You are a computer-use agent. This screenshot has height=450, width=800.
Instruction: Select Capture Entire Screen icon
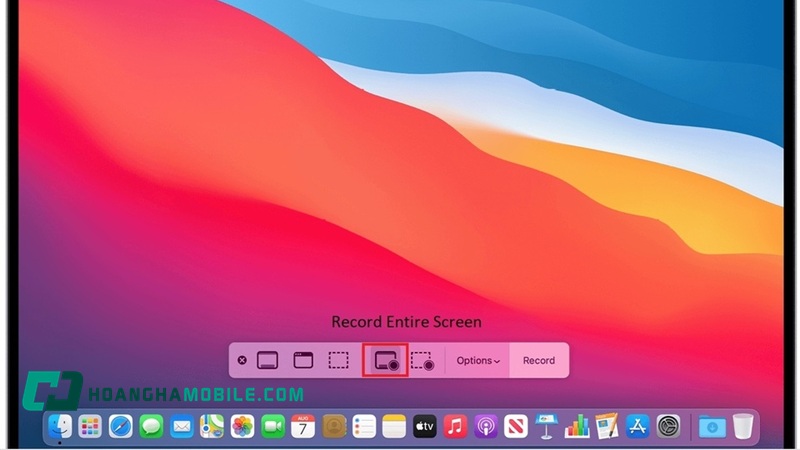pos(267,360)
